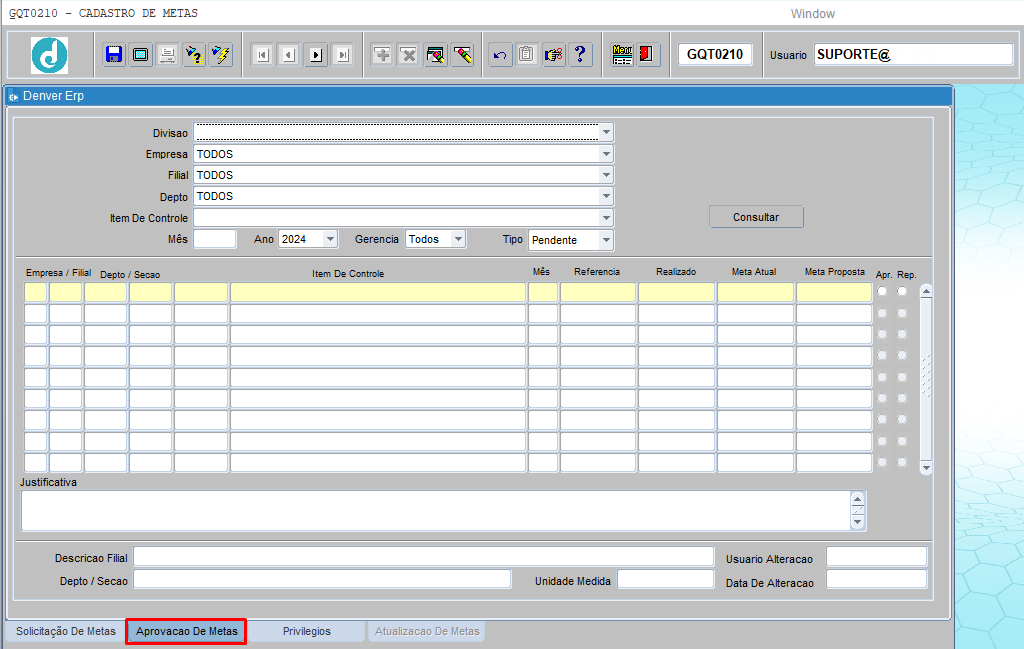Click the undo arrow icon
Screen dimensions: 1024x649
click(x=500, y=55)
